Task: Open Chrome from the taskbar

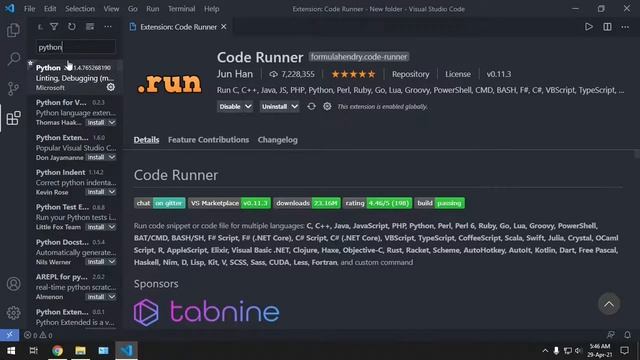Action: tap(57, 351)
